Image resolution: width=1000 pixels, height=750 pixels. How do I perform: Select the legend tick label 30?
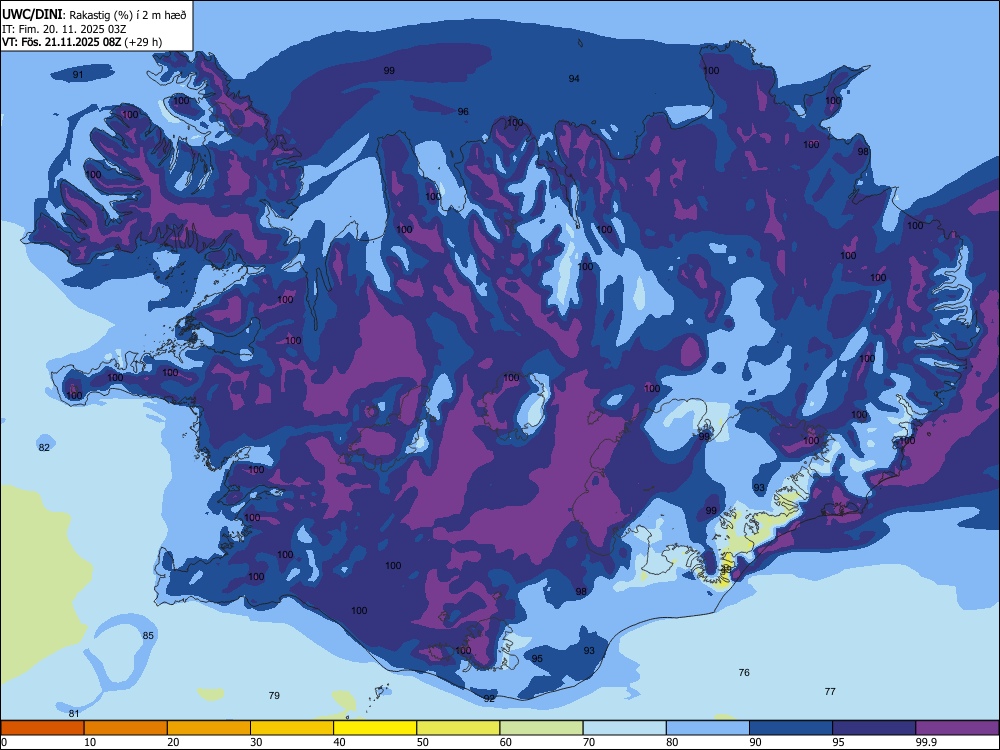[256, 742]
